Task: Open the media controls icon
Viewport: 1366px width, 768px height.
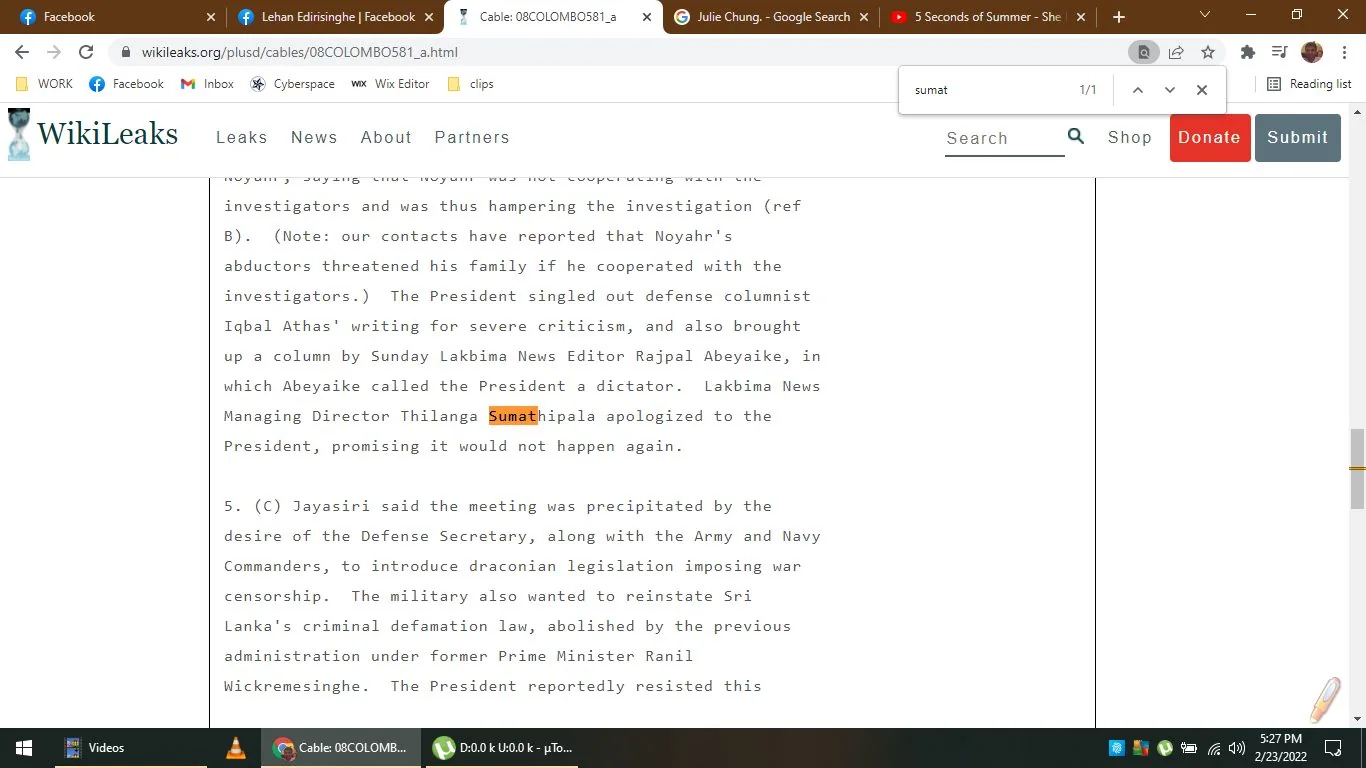Action: click(1279, 52)
